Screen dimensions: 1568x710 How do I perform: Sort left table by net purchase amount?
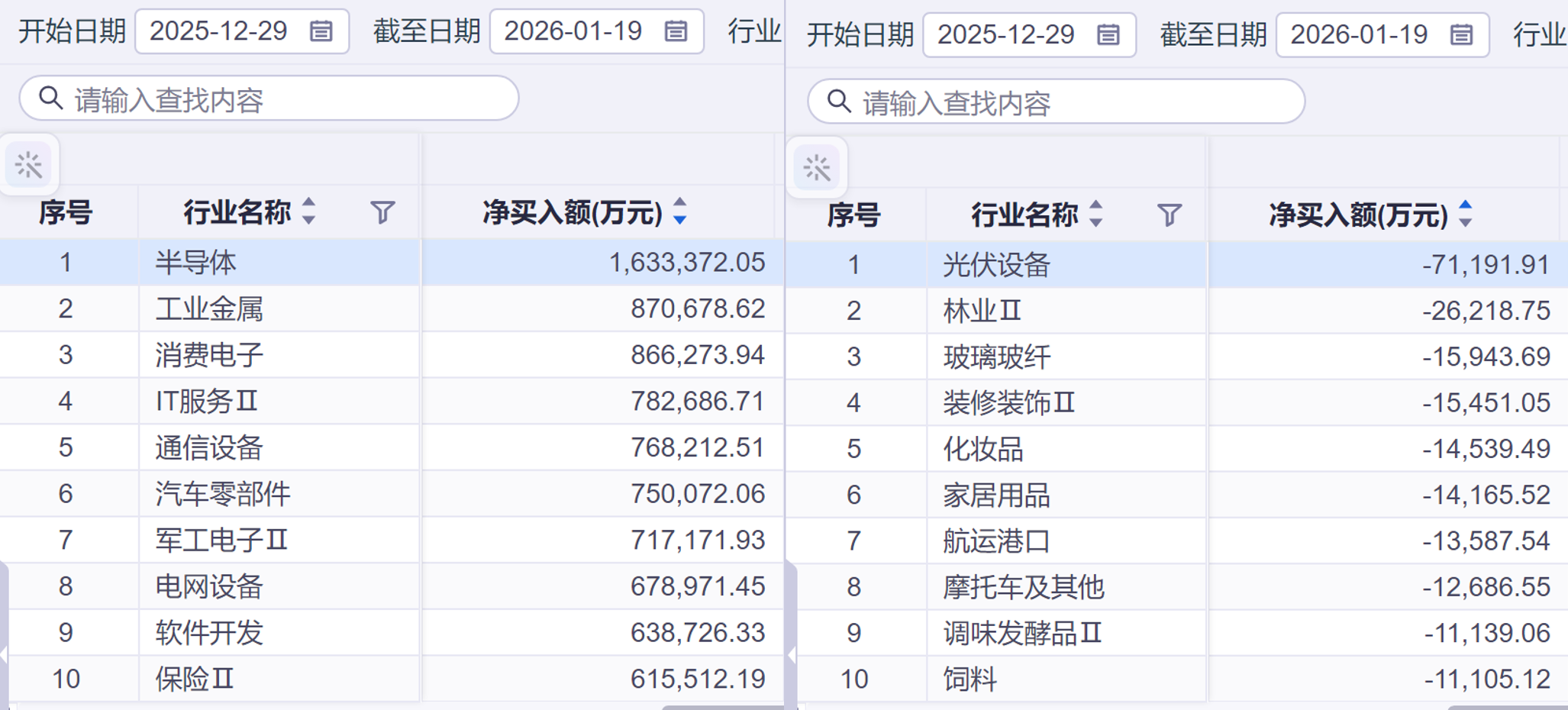(679, 211)
